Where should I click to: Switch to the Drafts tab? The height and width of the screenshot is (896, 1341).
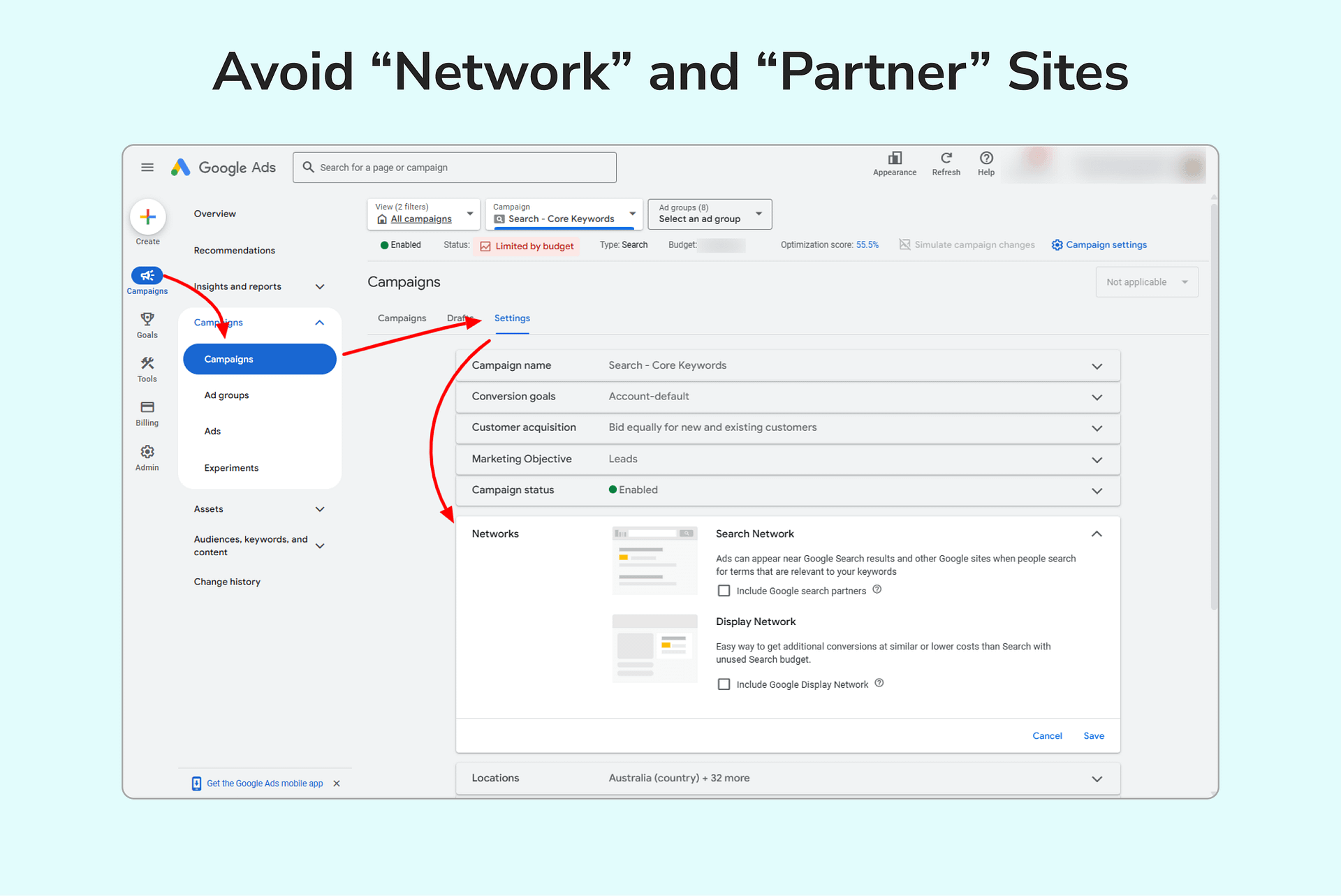(x=459, y=318)
